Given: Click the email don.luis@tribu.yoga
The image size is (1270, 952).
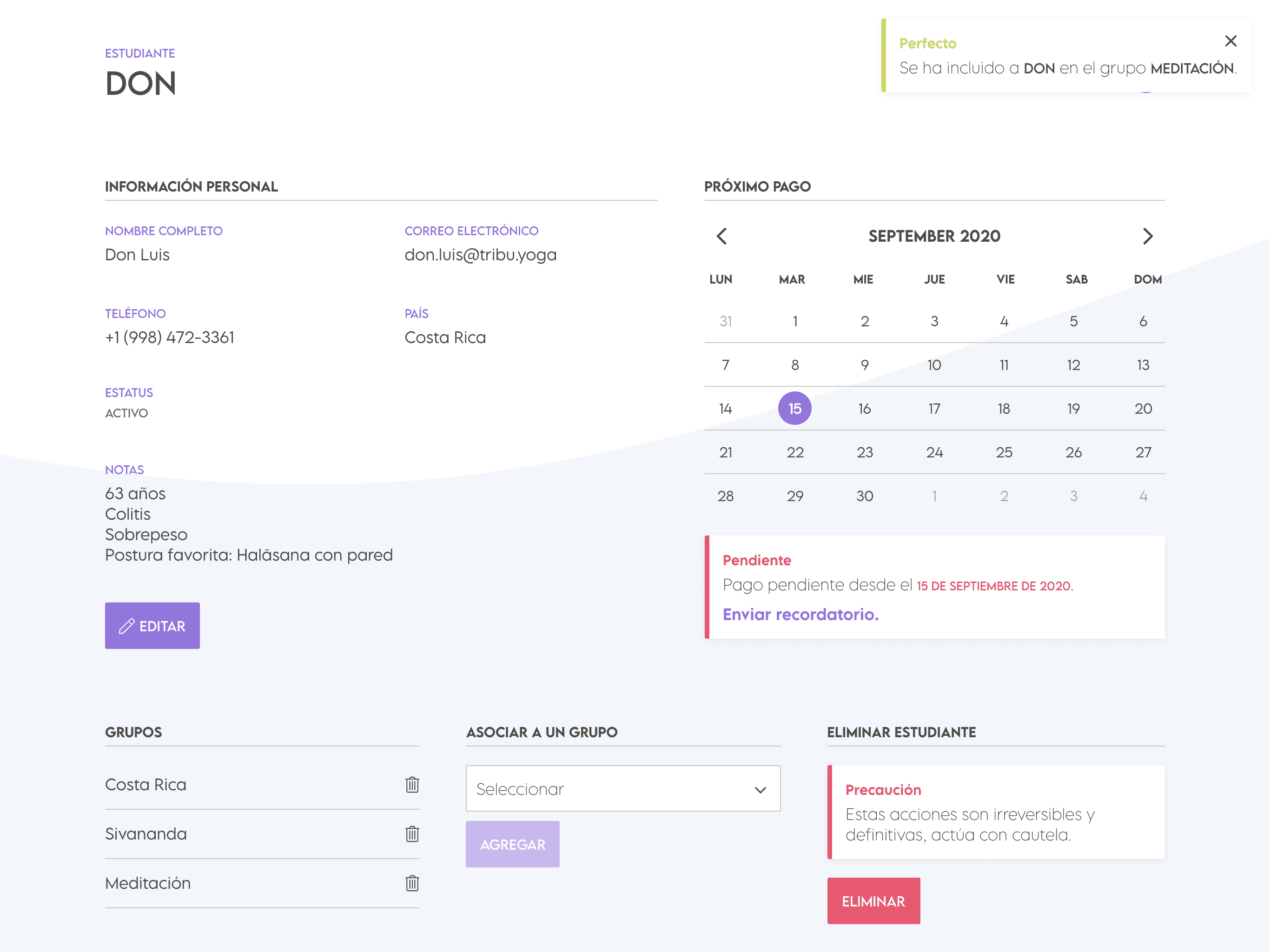Looking at the screenshot, I should coord(481,255).
